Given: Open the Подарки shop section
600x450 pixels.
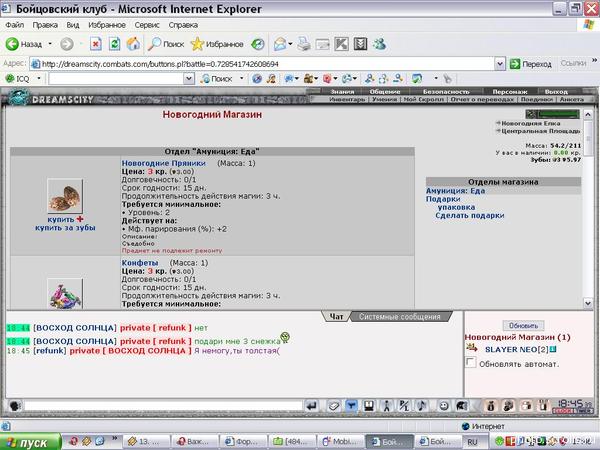Looking at the screenshot, I should (443, 199).
